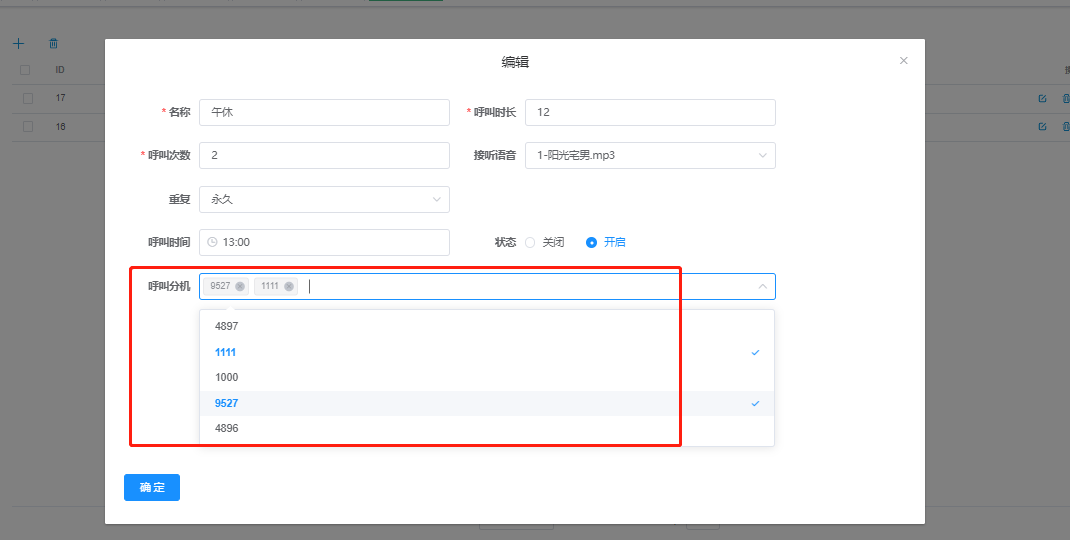Collapse the 呼叫分机 dropdown arrow

click(762, 287)
